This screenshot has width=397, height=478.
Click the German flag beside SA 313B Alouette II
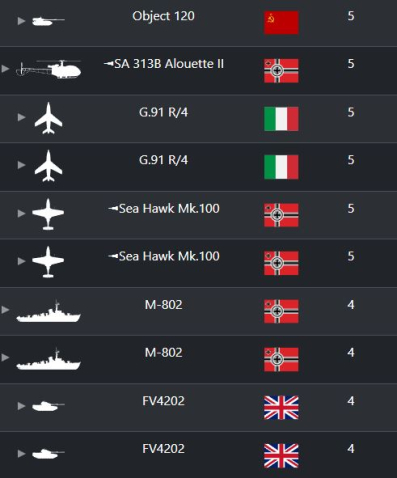coord(281,71)
